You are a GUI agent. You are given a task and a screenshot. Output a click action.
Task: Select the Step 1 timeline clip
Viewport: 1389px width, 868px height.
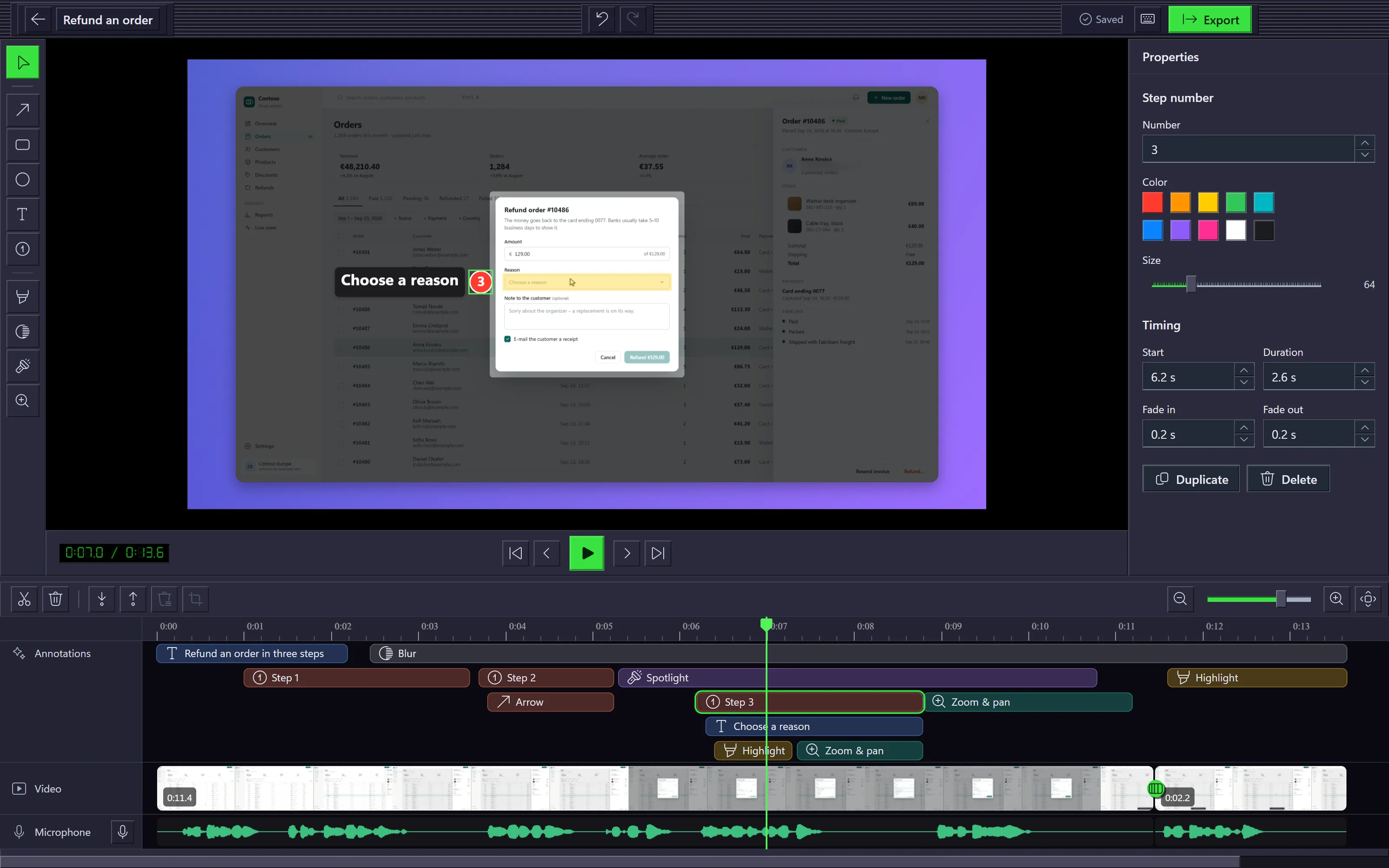pos(356,677)
